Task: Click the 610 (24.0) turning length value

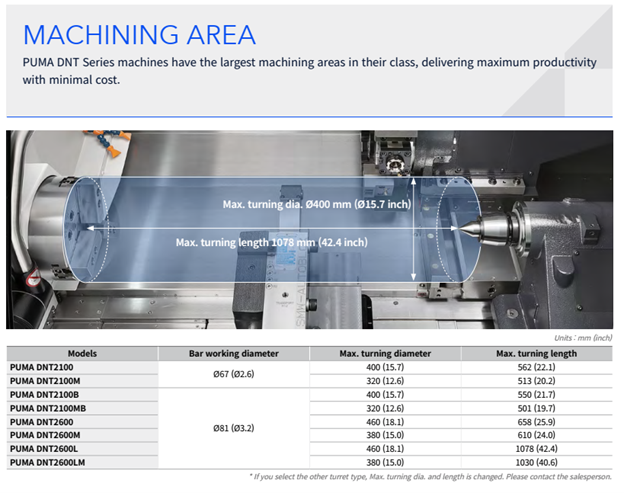Action: click(536, 435)
